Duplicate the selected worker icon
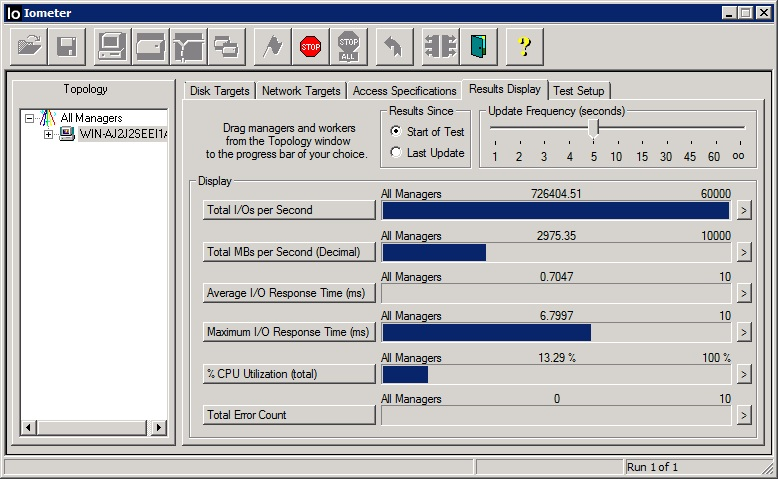 227,47
